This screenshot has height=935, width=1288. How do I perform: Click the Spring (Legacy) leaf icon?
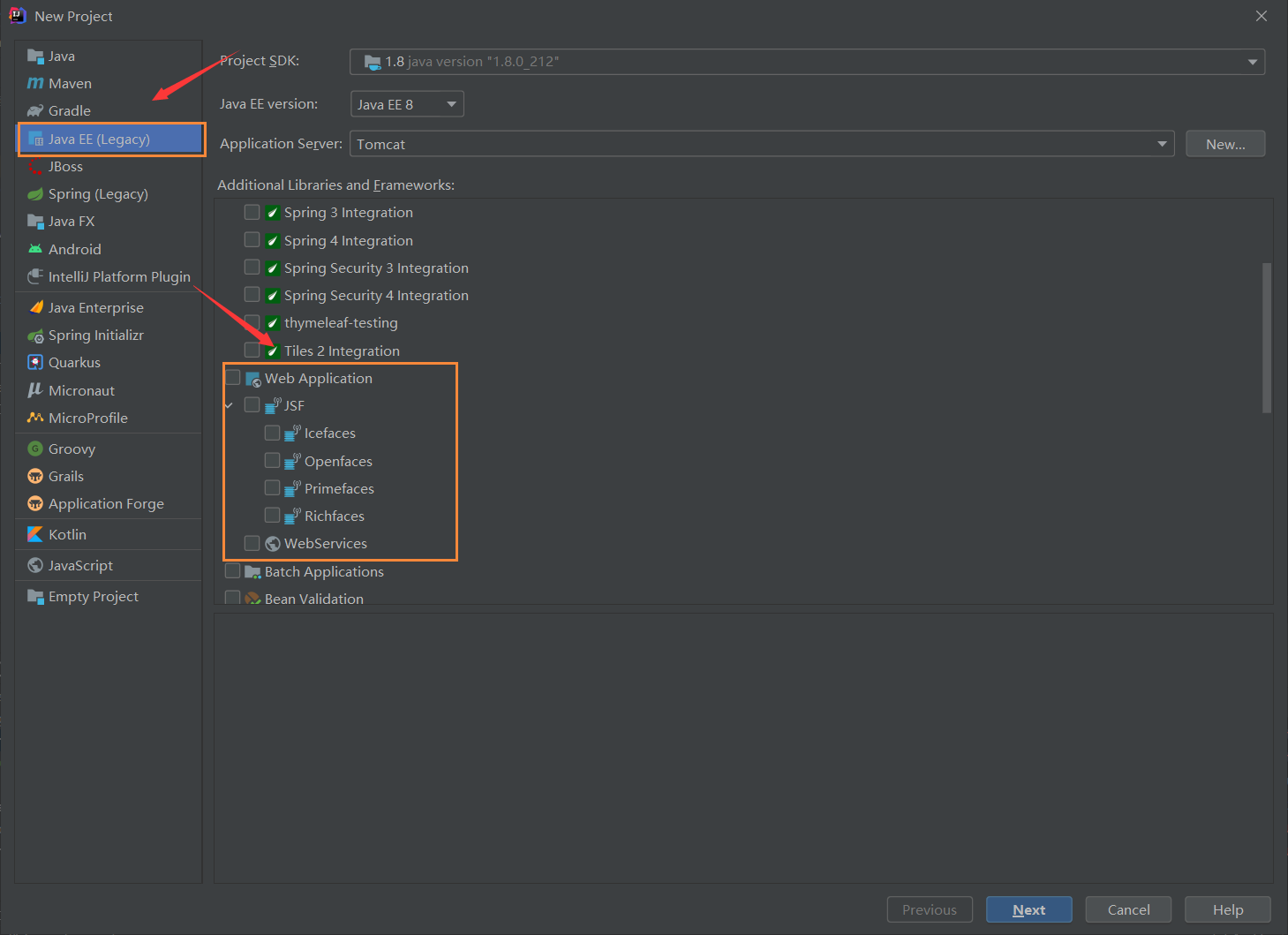point(35,194)
